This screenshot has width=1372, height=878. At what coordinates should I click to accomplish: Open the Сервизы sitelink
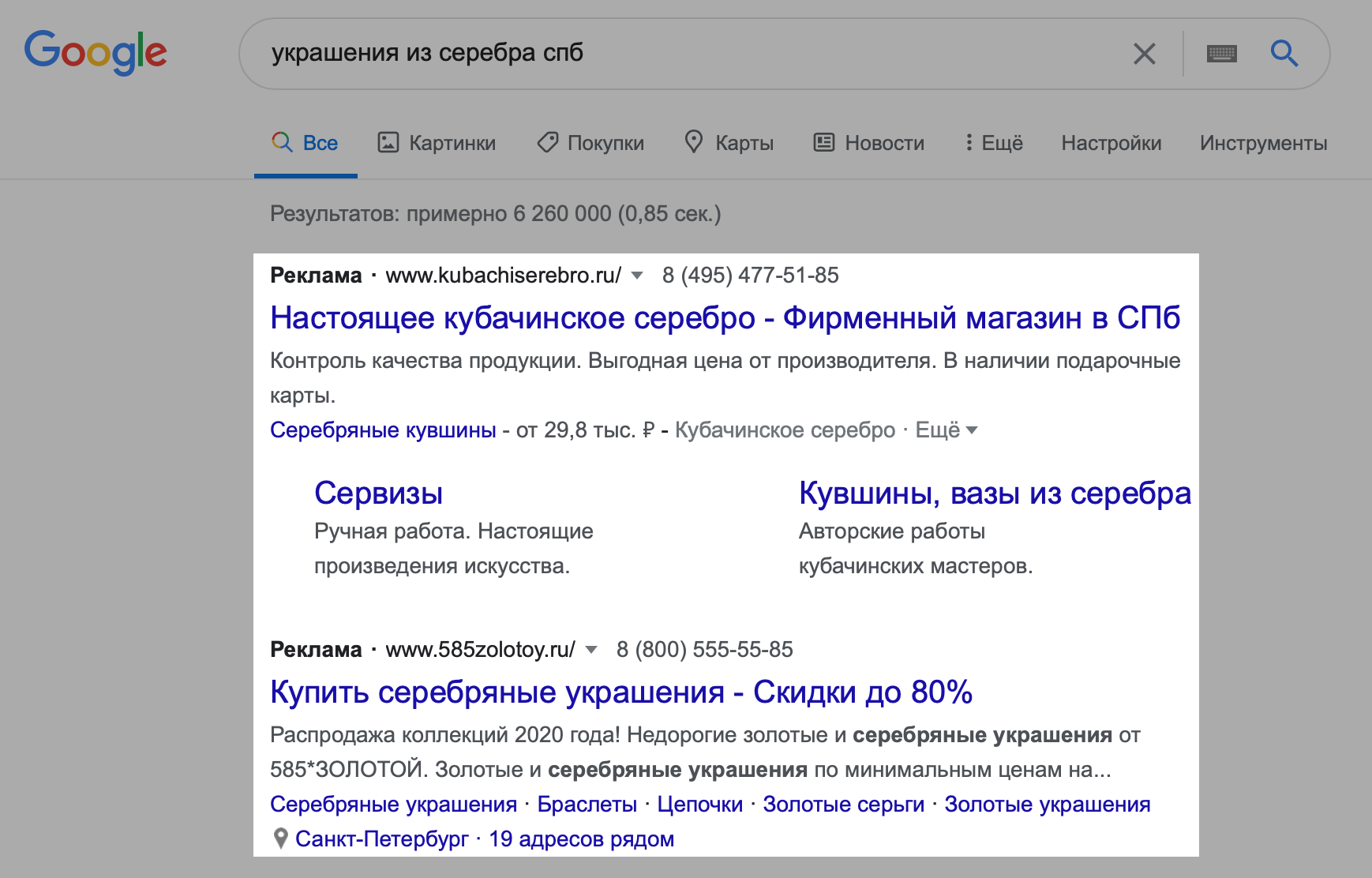378,493
